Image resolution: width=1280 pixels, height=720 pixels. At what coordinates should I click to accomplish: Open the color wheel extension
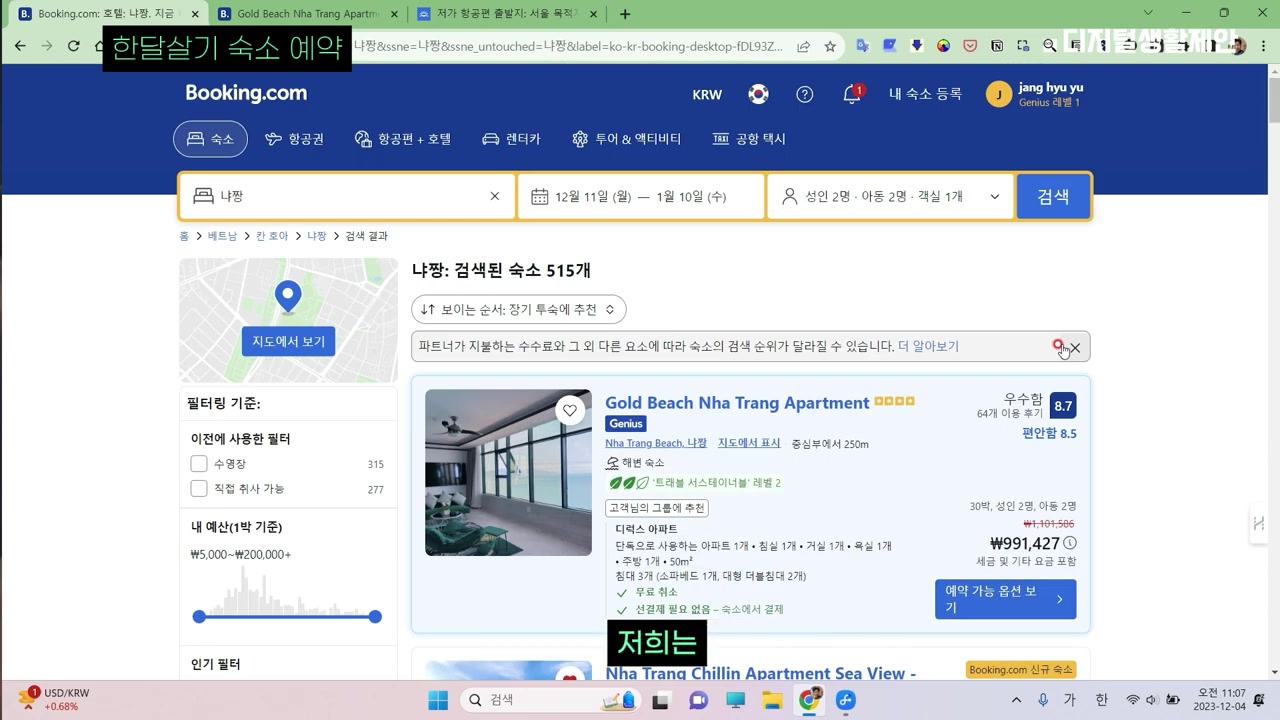pos(943,46)
